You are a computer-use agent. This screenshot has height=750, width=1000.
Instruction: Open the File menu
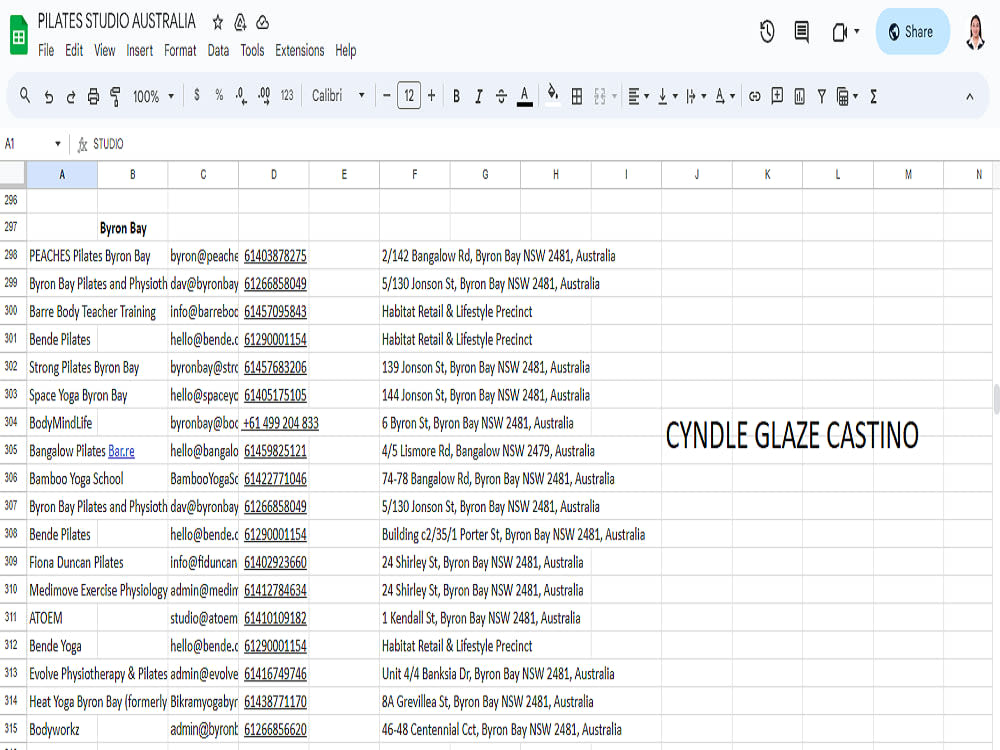pos(46,50)
